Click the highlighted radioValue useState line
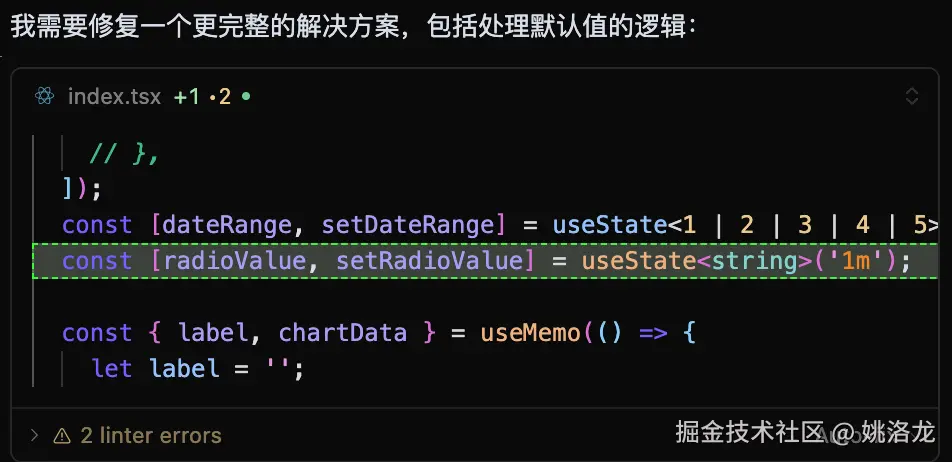Image resolution: width=952 pixels, height=462 pixels. point(485,261)
